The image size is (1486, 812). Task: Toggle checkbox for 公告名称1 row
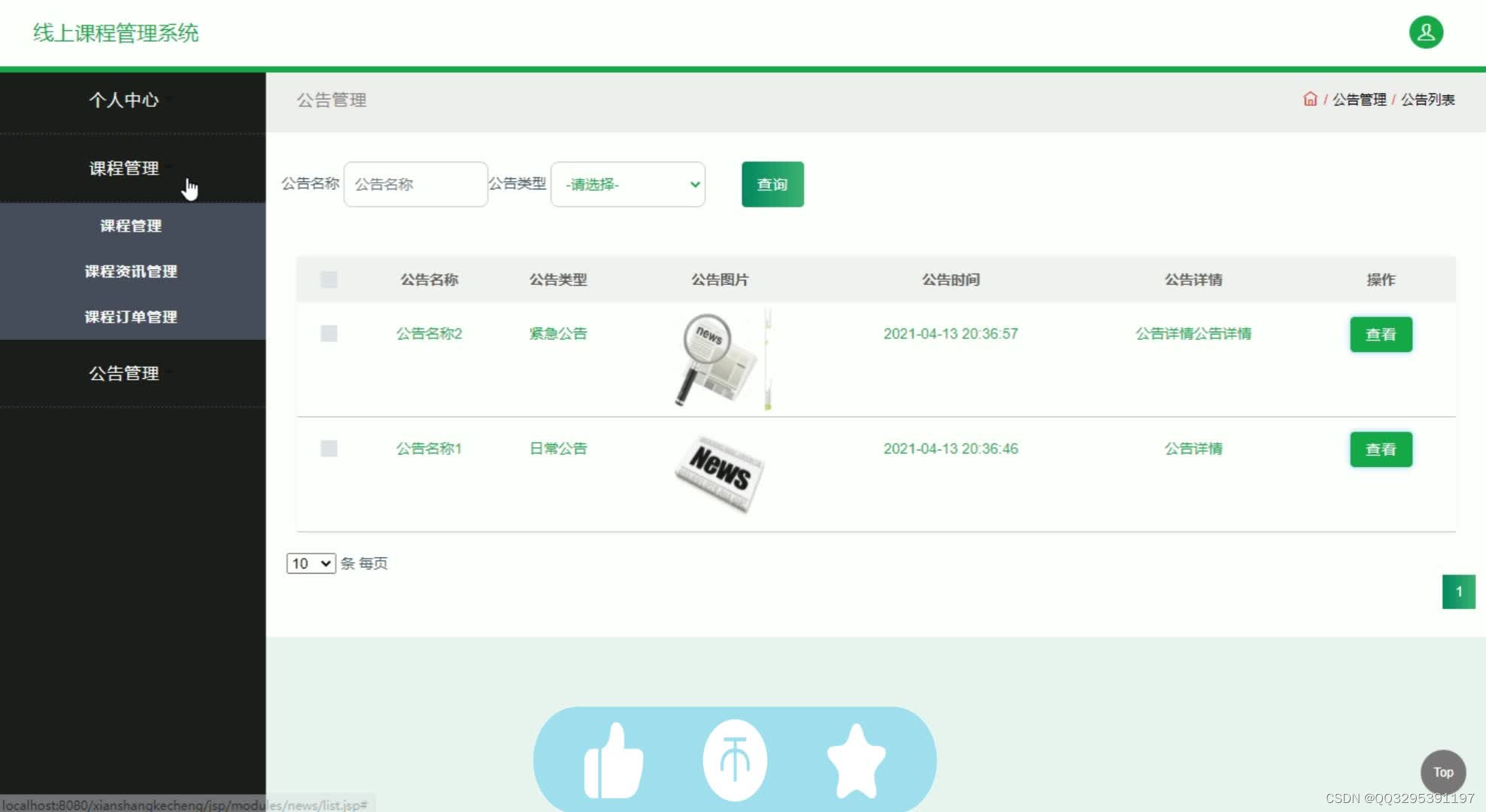coord(328,448)
